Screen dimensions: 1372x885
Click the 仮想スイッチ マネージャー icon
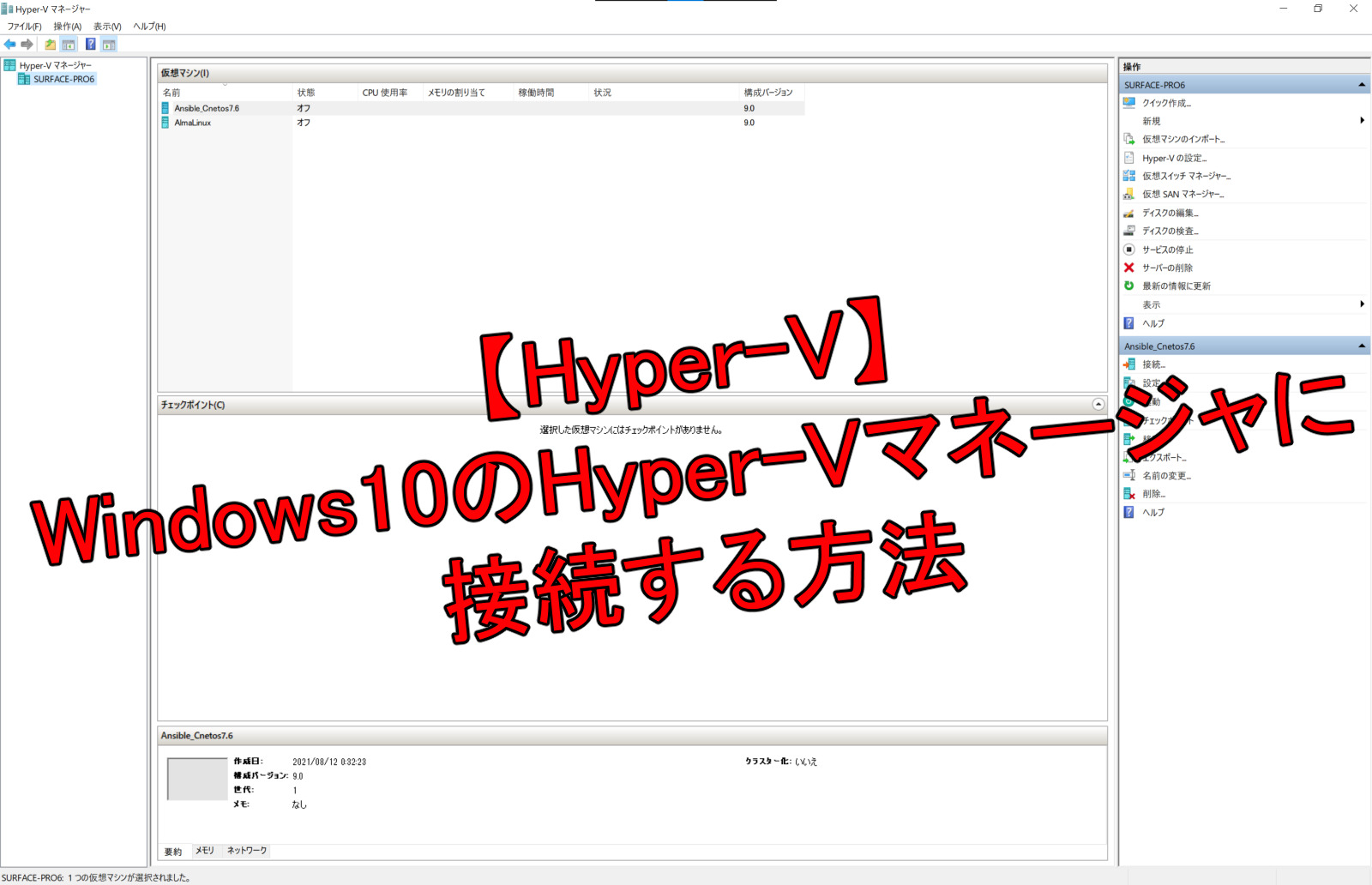(1129, 176)
